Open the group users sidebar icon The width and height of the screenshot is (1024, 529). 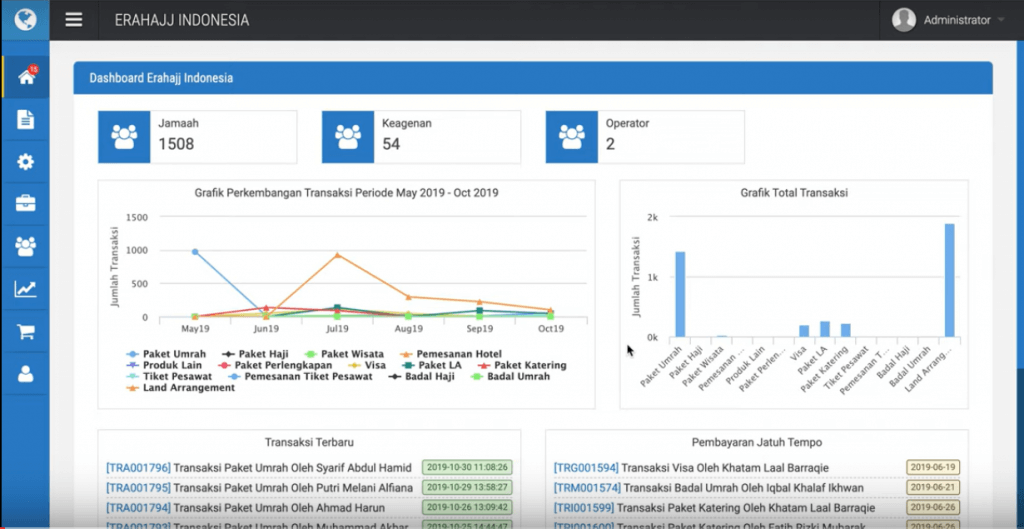pyautogui.click(x=25, y=246)
